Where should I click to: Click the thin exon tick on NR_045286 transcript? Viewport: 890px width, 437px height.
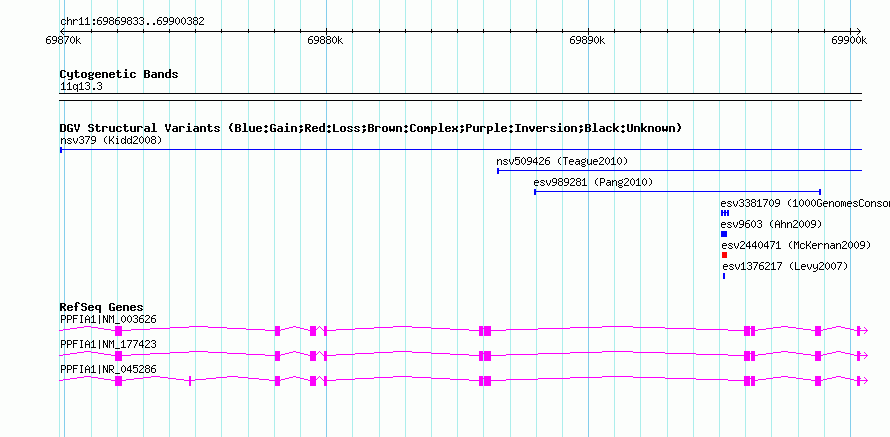(x=190, y=381)
